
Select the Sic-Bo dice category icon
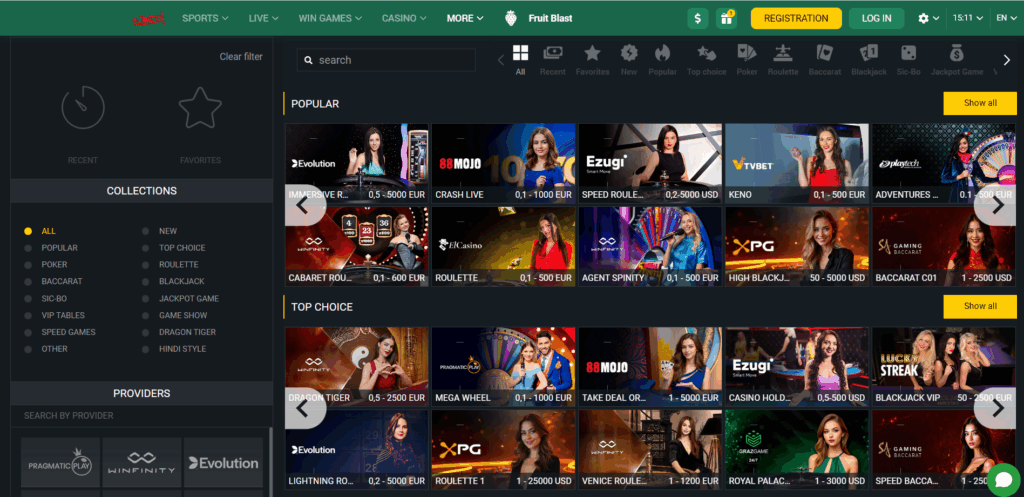pyautogui.click(x=908, y=53)
